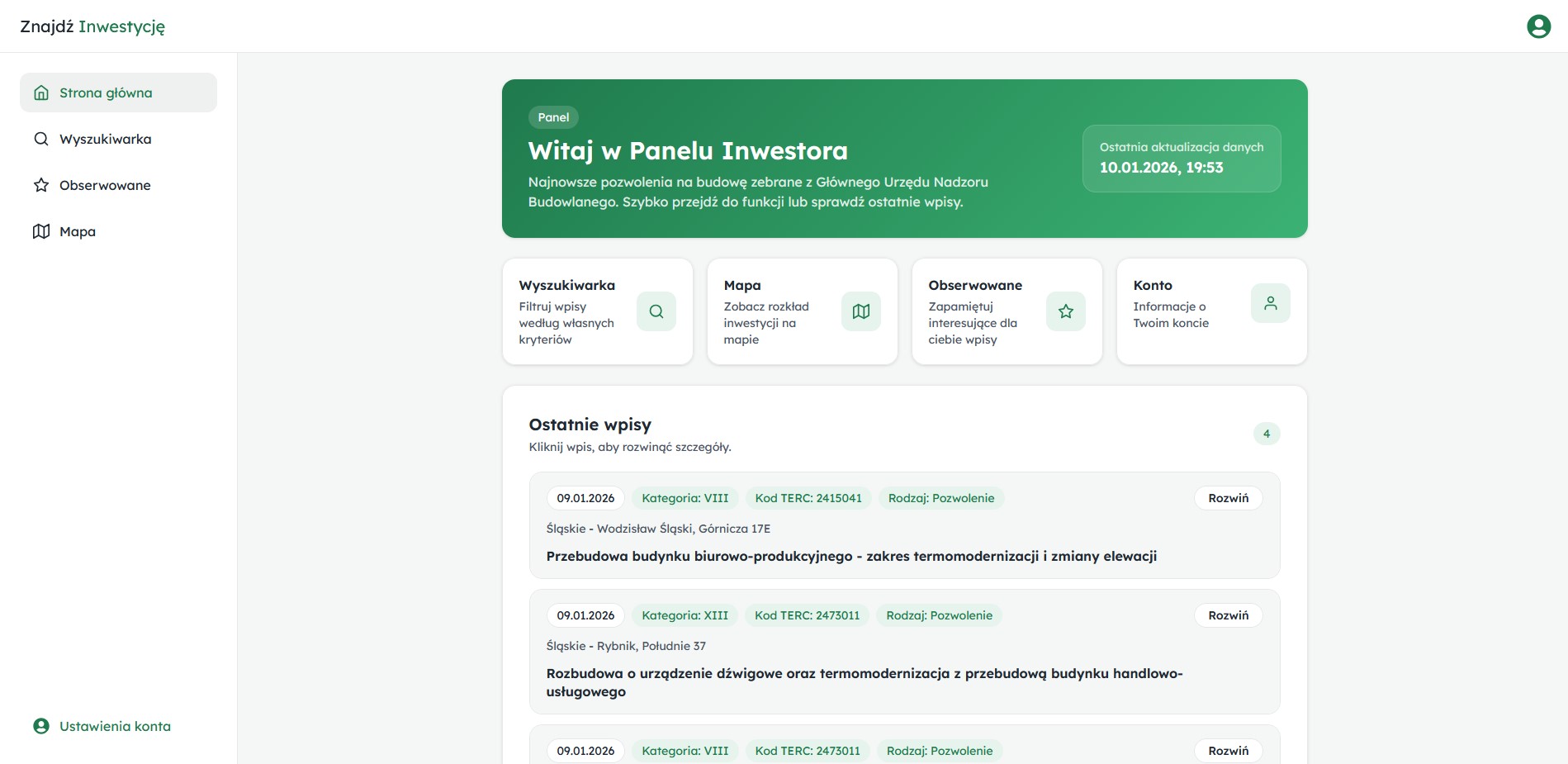Open the Wyszukiwarka card title
Screen dimensions: 1568x764
[x=567, y=285]
